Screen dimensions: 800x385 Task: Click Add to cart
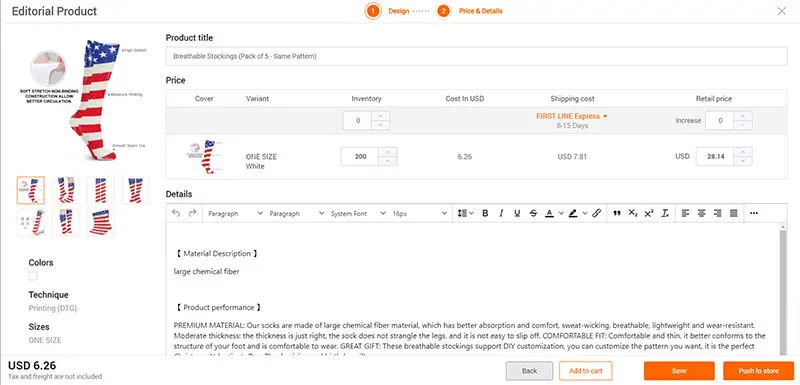point(586,371)
